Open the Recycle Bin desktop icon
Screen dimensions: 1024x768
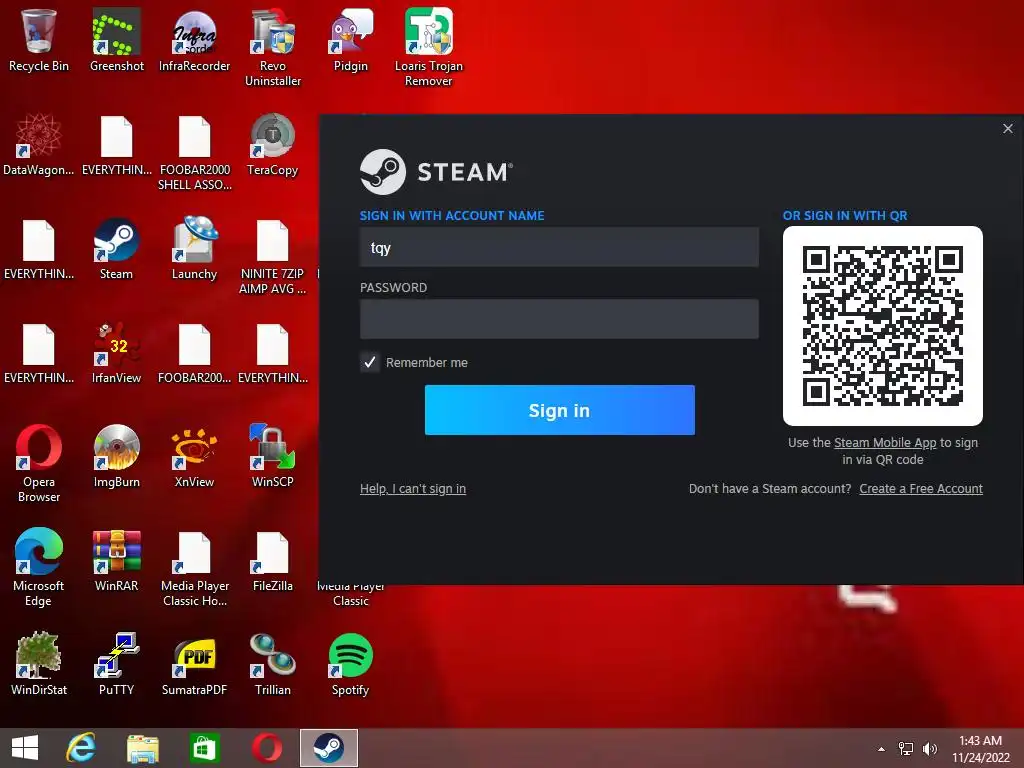[39, 39]
